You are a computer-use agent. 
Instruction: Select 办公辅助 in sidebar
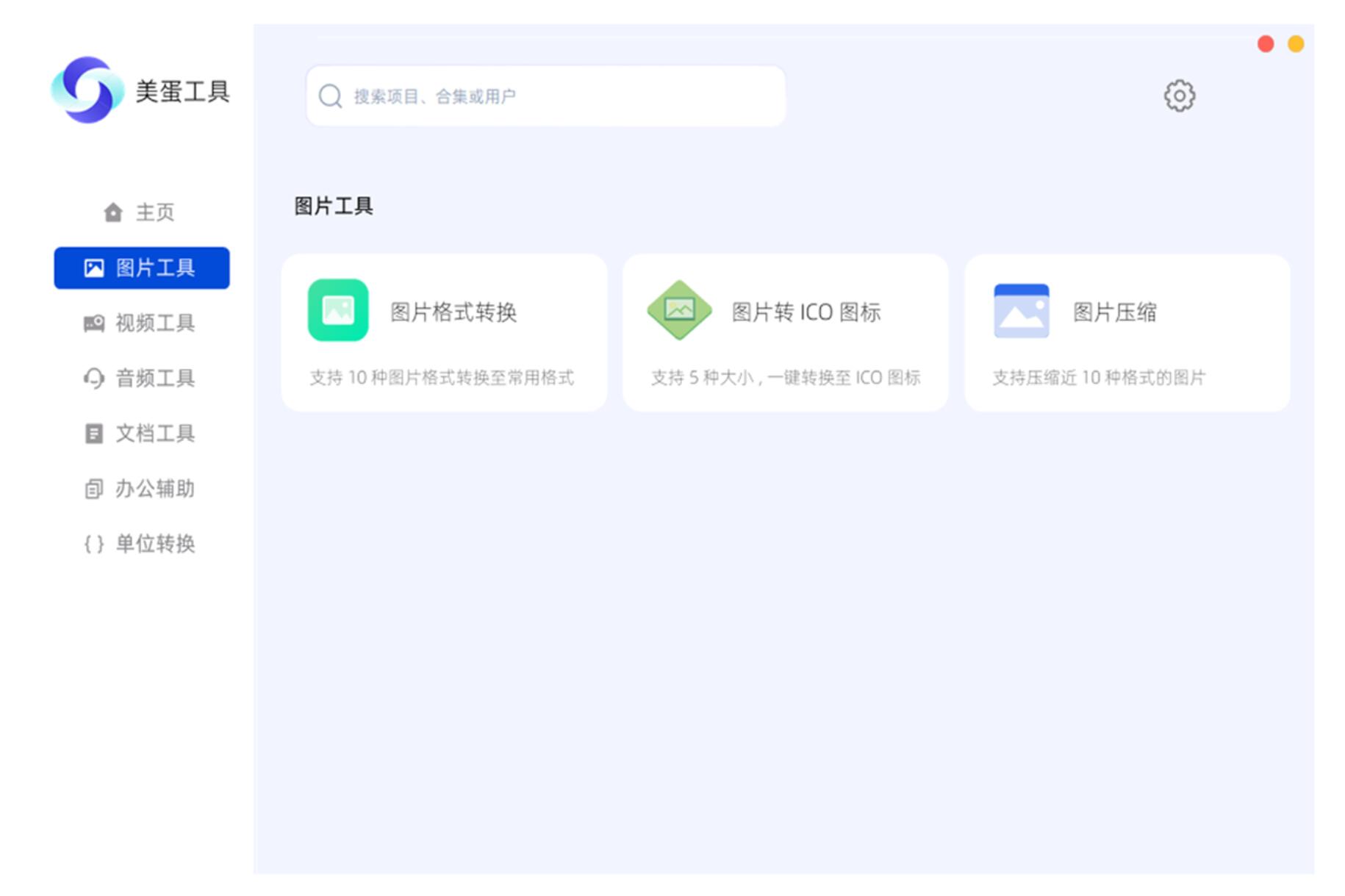point(141,489)
